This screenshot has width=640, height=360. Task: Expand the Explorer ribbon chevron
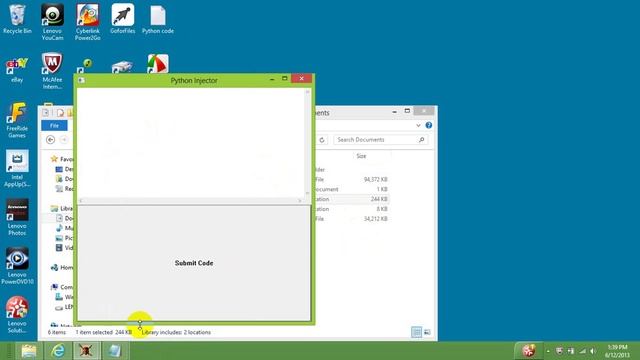418,125
